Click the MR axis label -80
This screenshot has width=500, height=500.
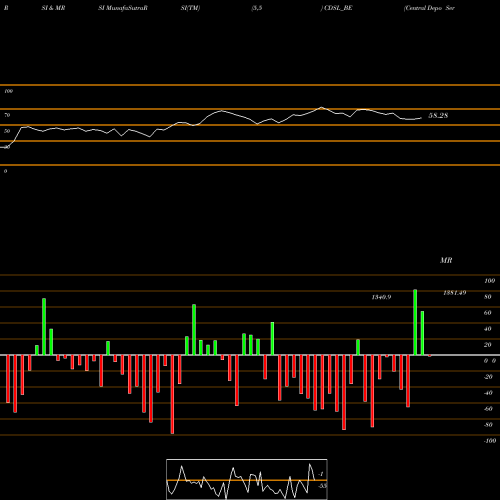488,425
